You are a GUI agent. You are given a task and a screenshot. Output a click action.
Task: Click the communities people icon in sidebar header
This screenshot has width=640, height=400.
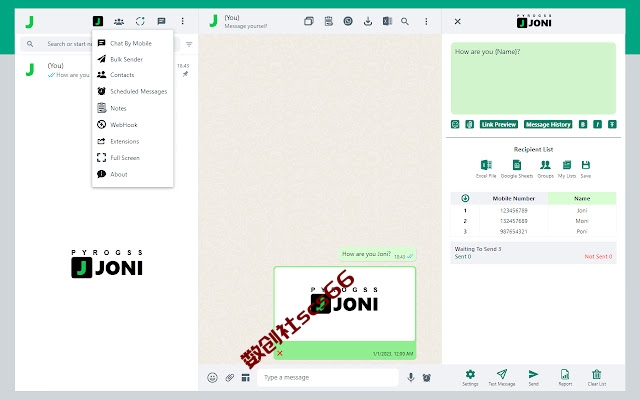119,22
